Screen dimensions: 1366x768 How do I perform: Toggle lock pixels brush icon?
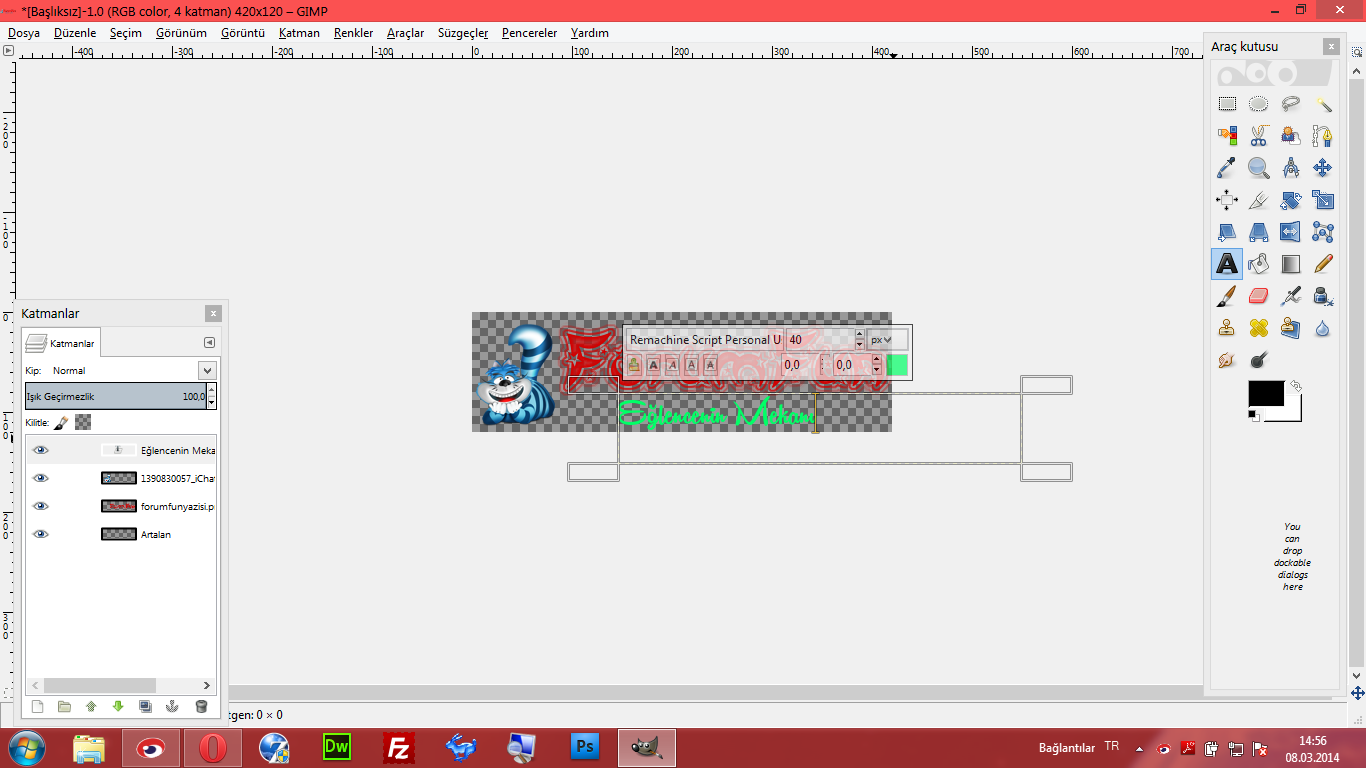click(x=61, y=423)
